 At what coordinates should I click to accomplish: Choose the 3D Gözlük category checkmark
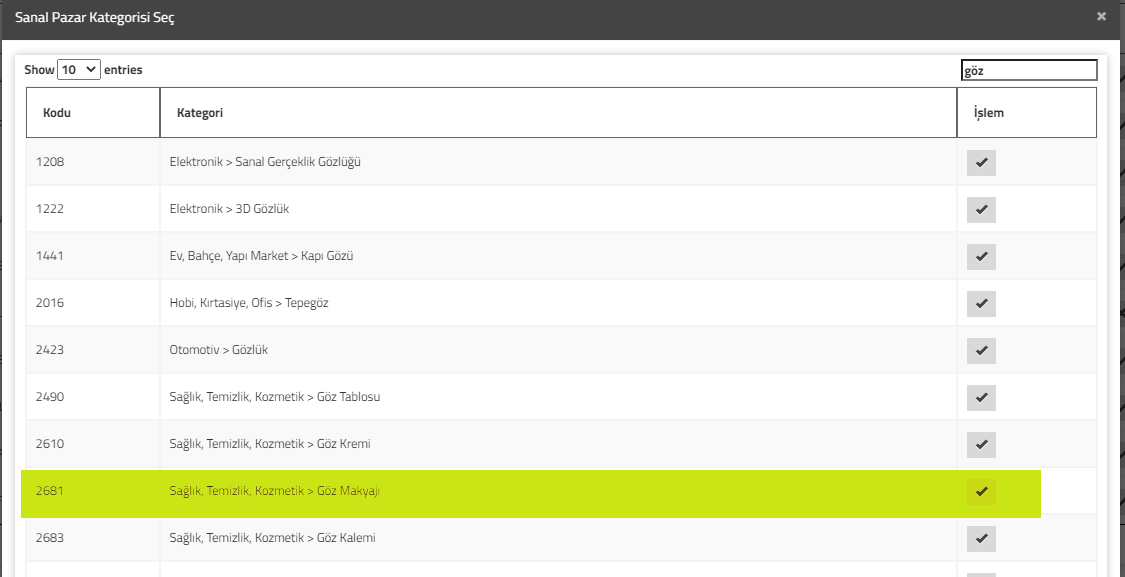[981, 210]
